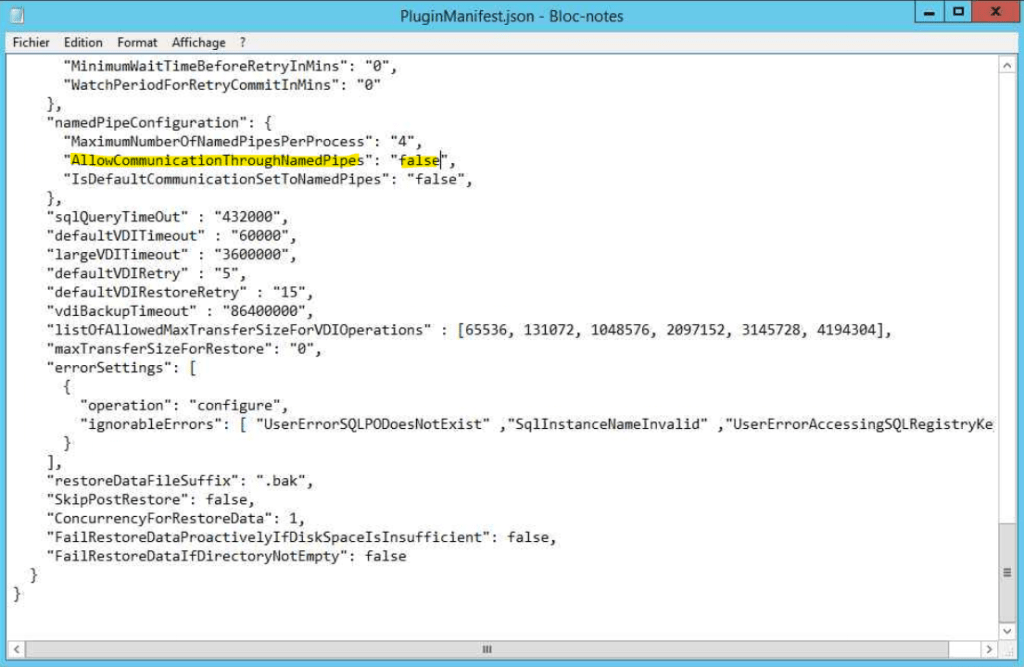Open the Format menu

[x=137, y=43]
